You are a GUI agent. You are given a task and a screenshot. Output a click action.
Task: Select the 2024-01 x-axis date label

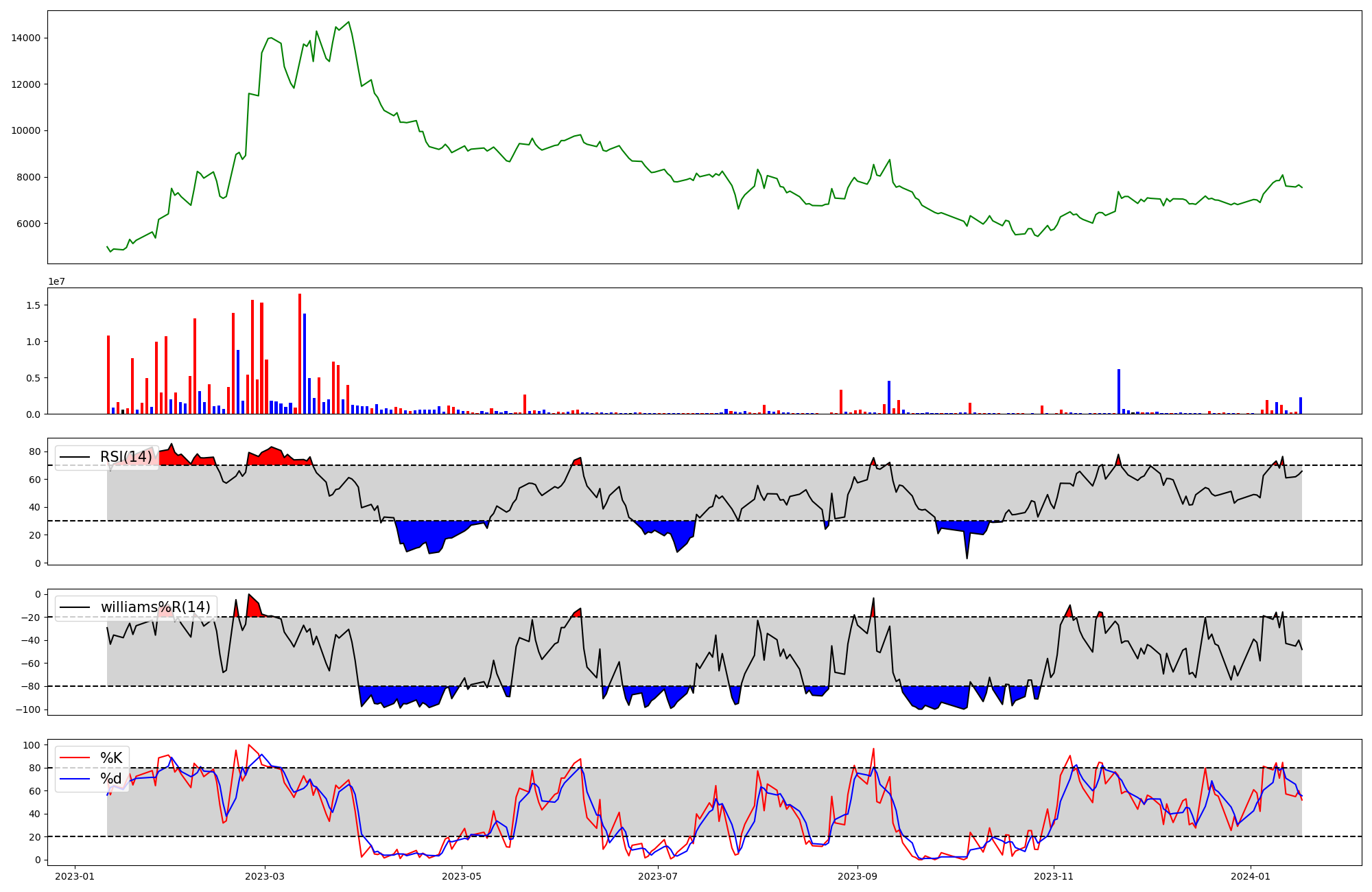coord(1251,876)
